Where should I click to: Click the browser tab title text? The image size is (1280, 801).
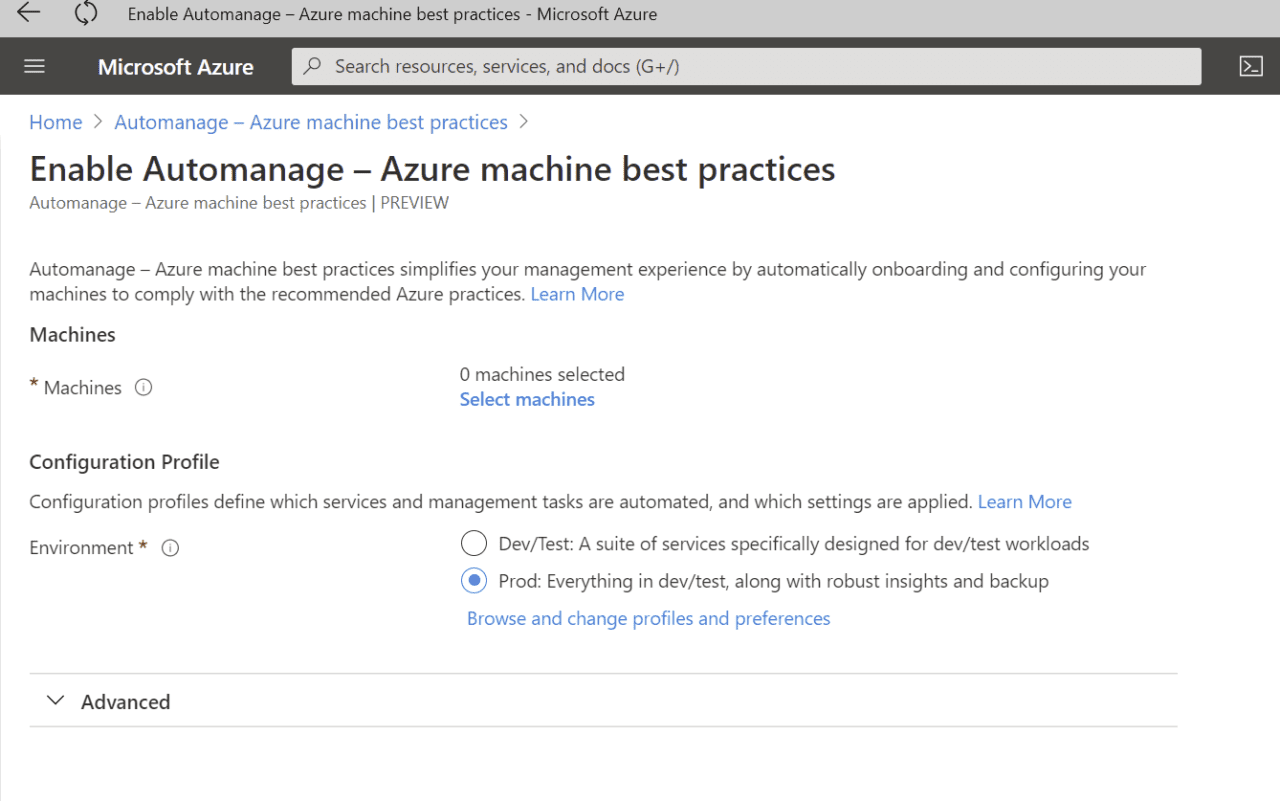393,14
